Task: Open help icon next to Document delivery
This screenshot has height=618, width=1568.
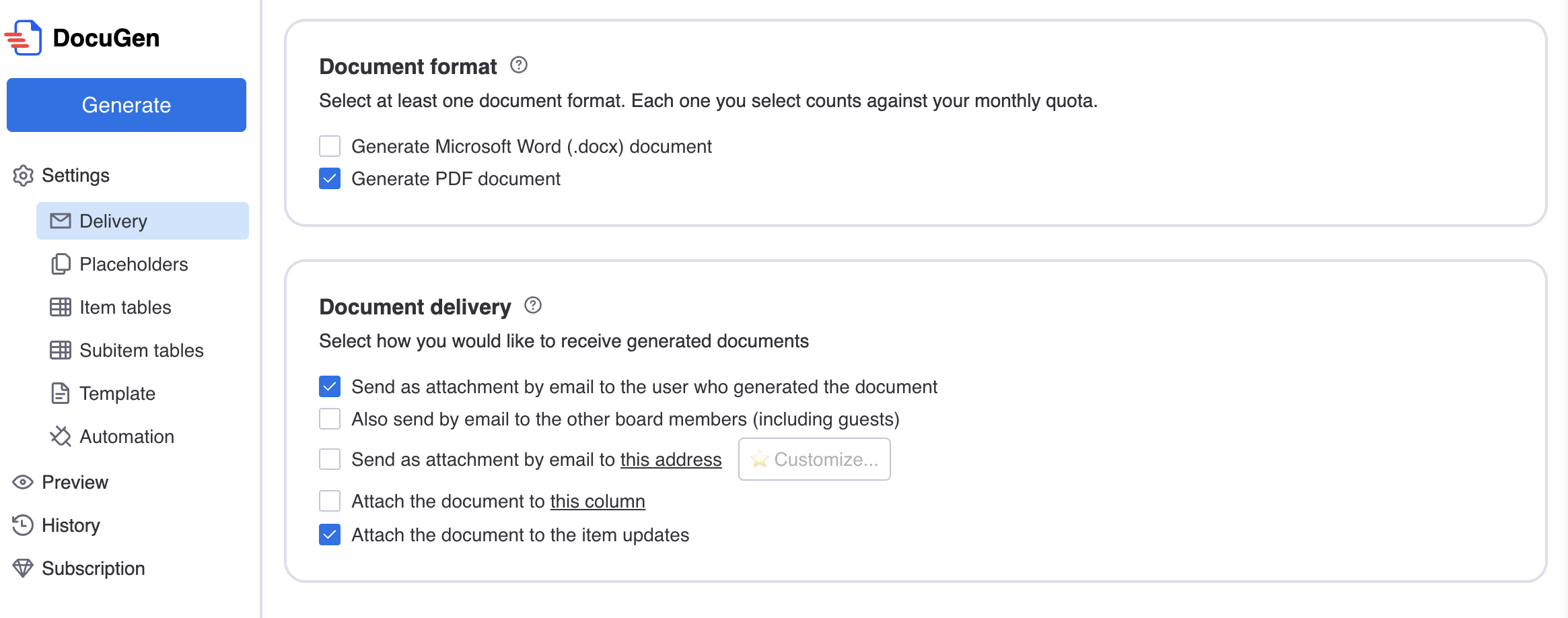Action: [533, 306]
